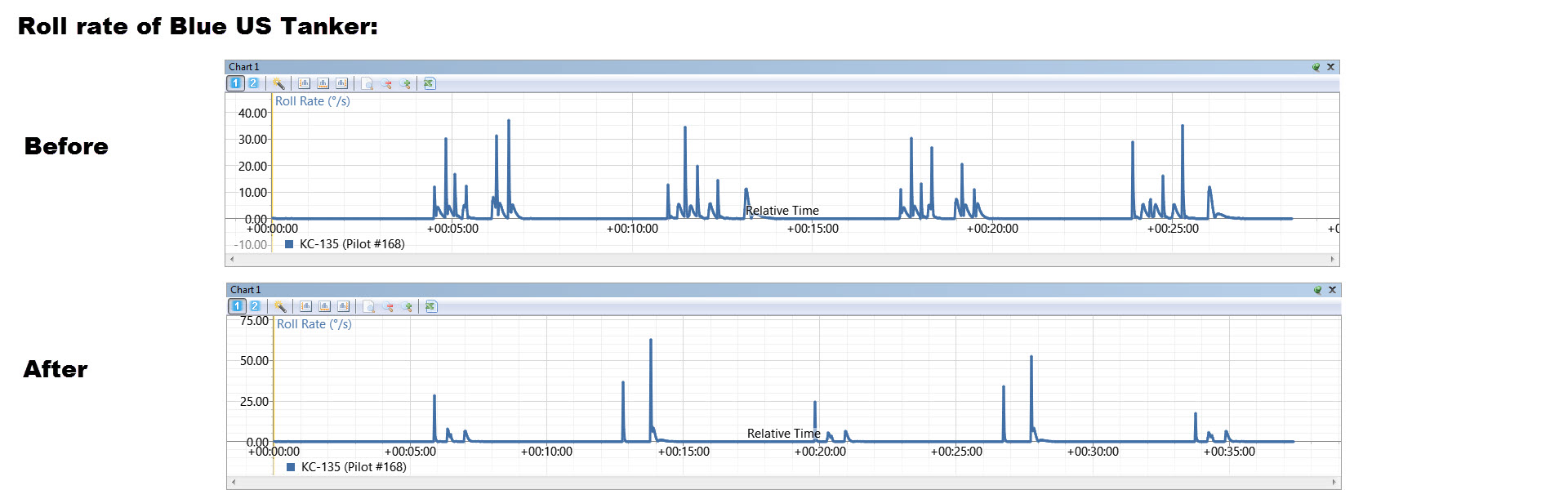Click the 'Roll rate of Blue US Tanker:' heading
Screen dimensions: 1568x490
pyautogui.click(x=198, y=26)
